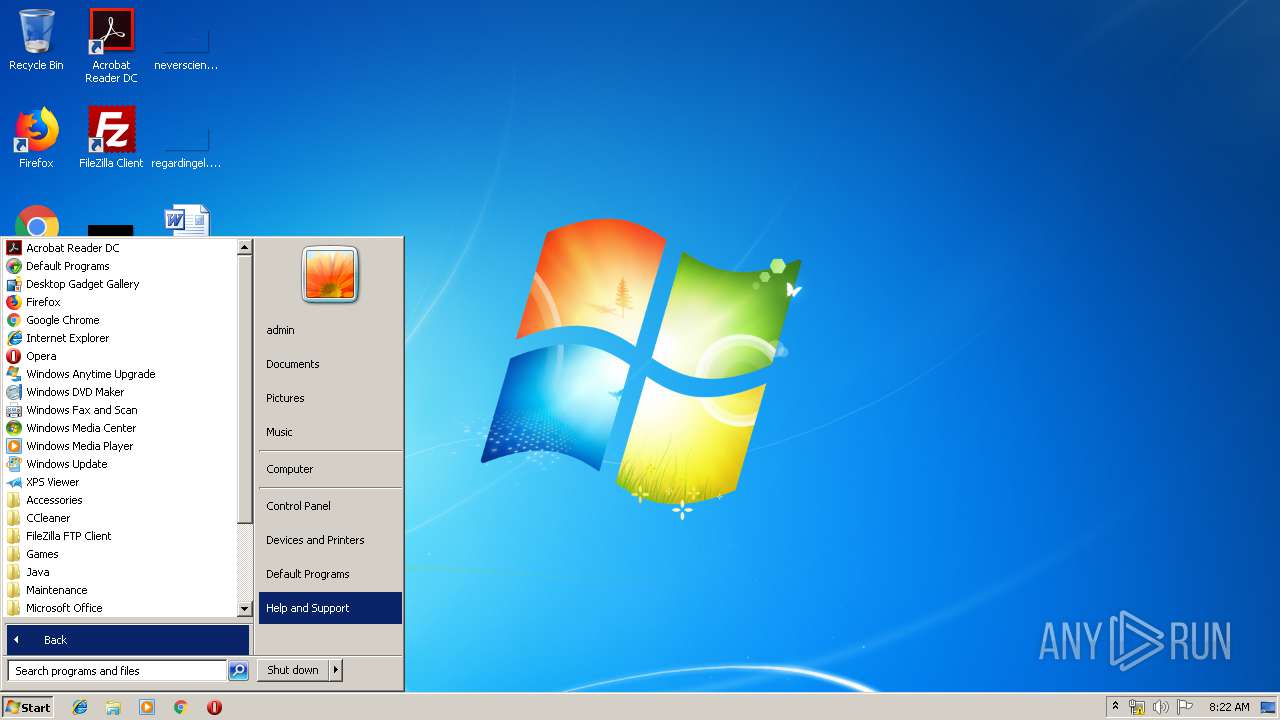Open Default Programs in the right pane

[x=330, y=574]
